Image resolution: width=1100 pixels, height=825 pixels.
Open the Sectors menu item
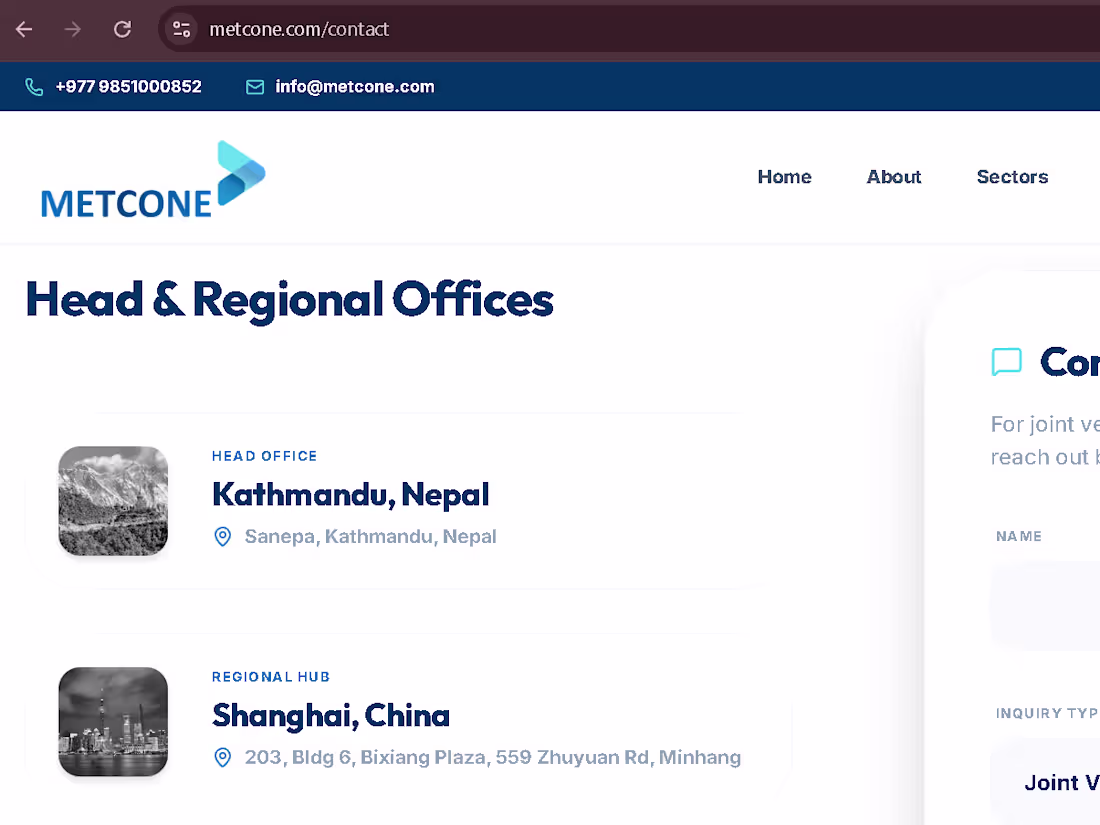tap(1012, 177)
